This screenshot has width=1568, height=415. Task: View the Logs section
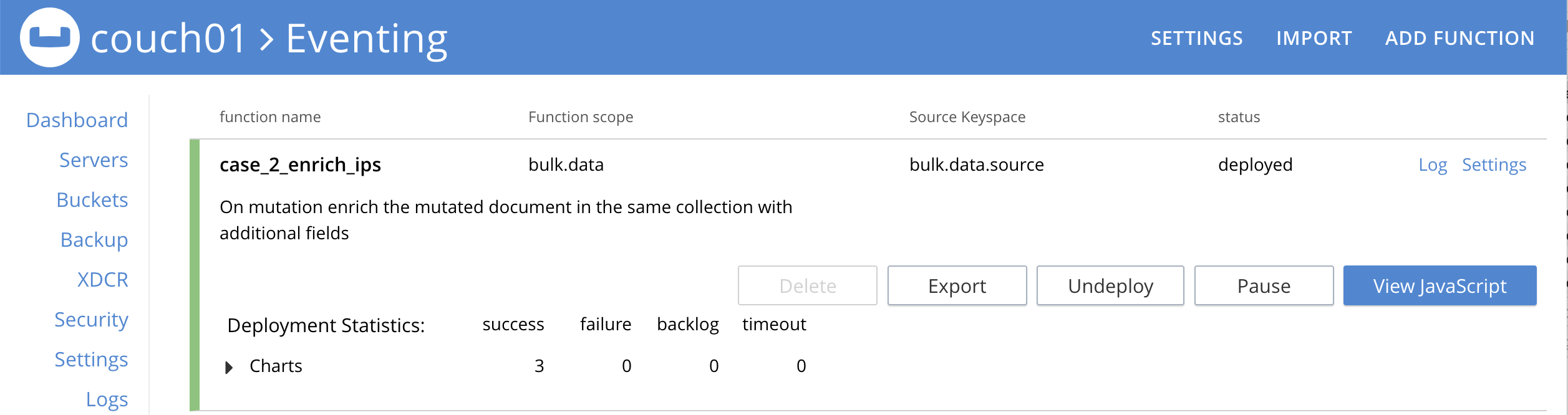coord(107,399)
